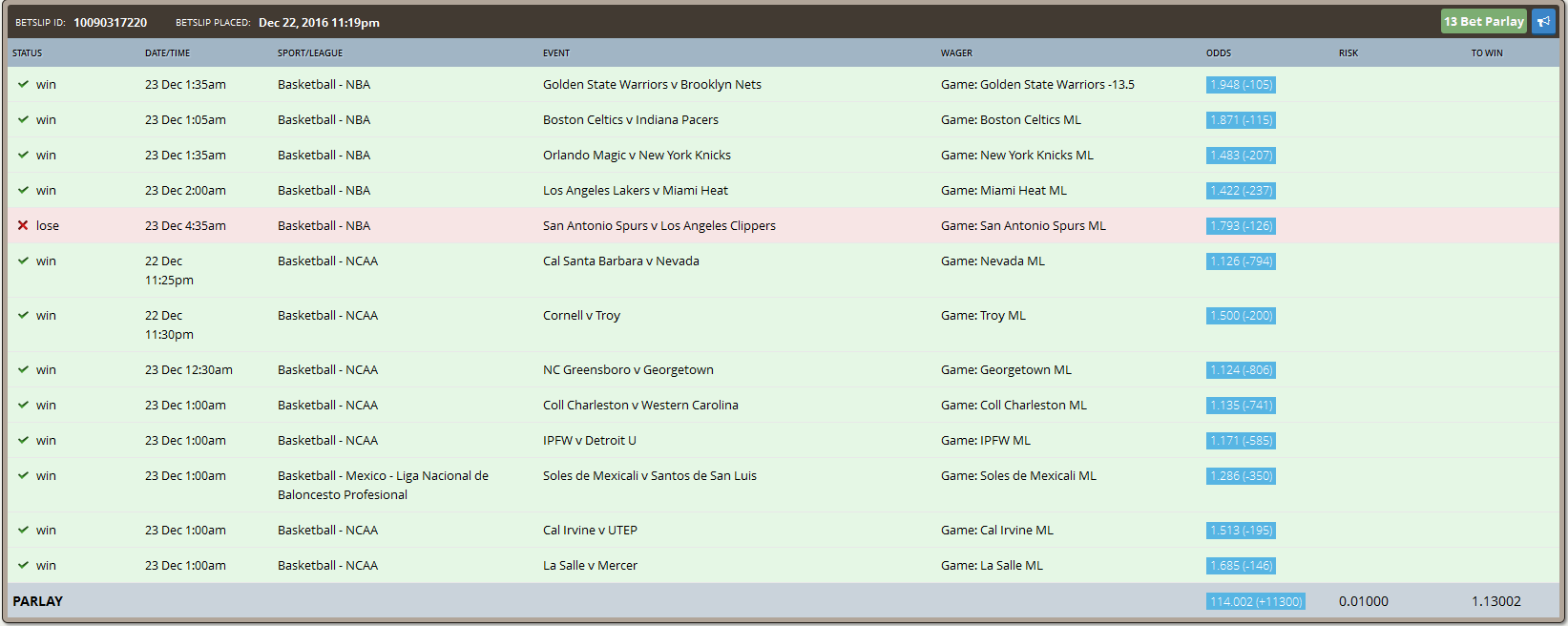Click the Mexico Liga Nacional de Baloncesto league text
The height and width of the screenshot is (626, 1568).
(383, 485)
